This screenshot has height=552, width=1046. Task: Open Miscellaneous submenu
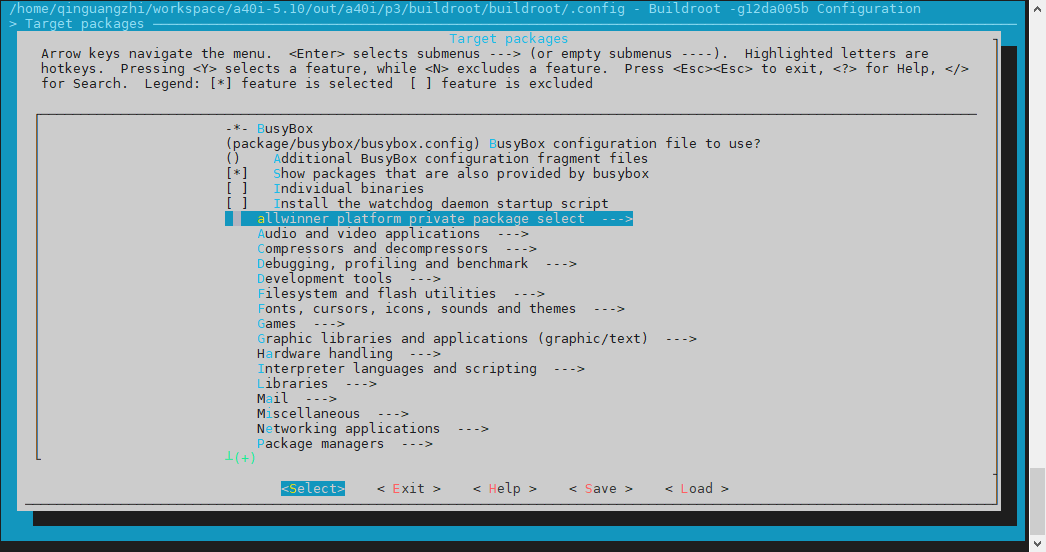click(333, 414)
